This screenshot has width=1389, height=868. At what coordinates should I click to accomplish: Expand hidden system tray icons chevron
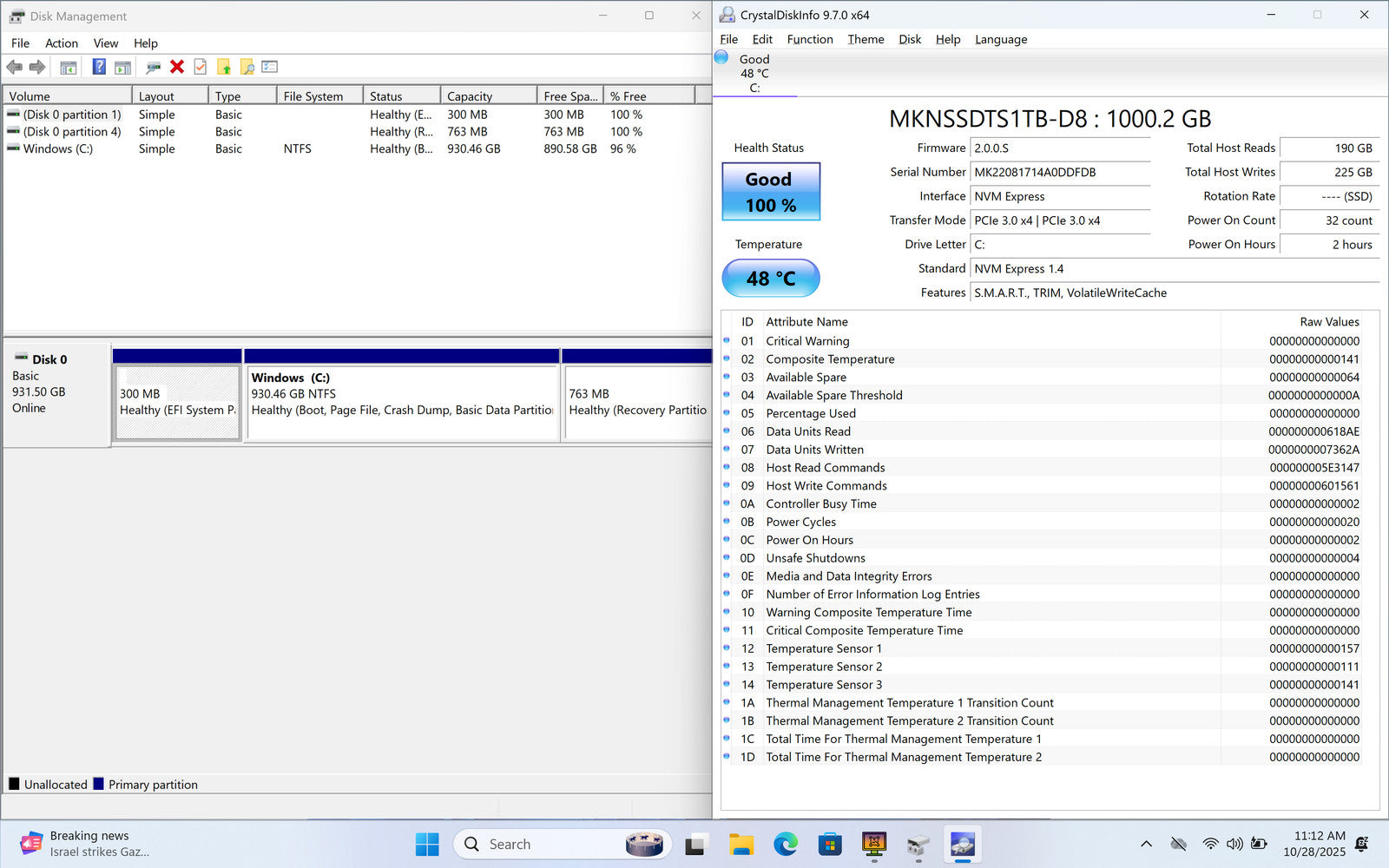tap(1146, 844)
